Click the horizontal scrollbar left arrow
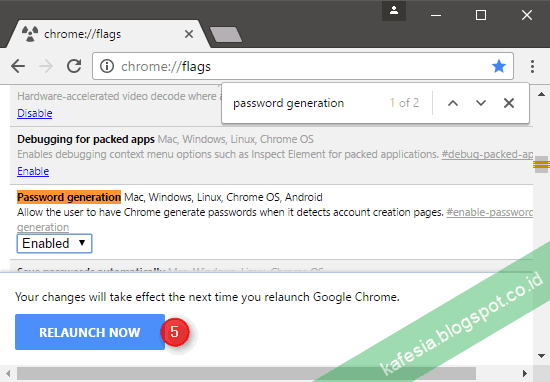The image size is (550, 382). tap(8, 374)
